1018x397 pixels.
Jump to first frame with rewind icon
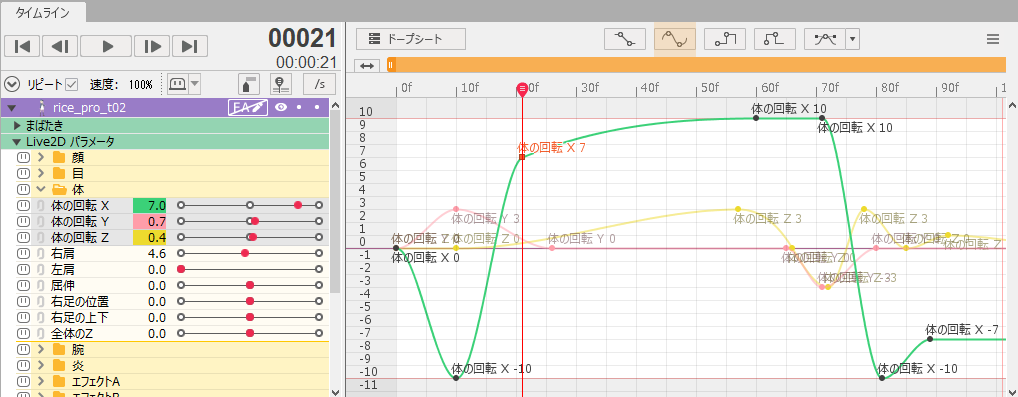pyautogui.click(x=22, y=46)
